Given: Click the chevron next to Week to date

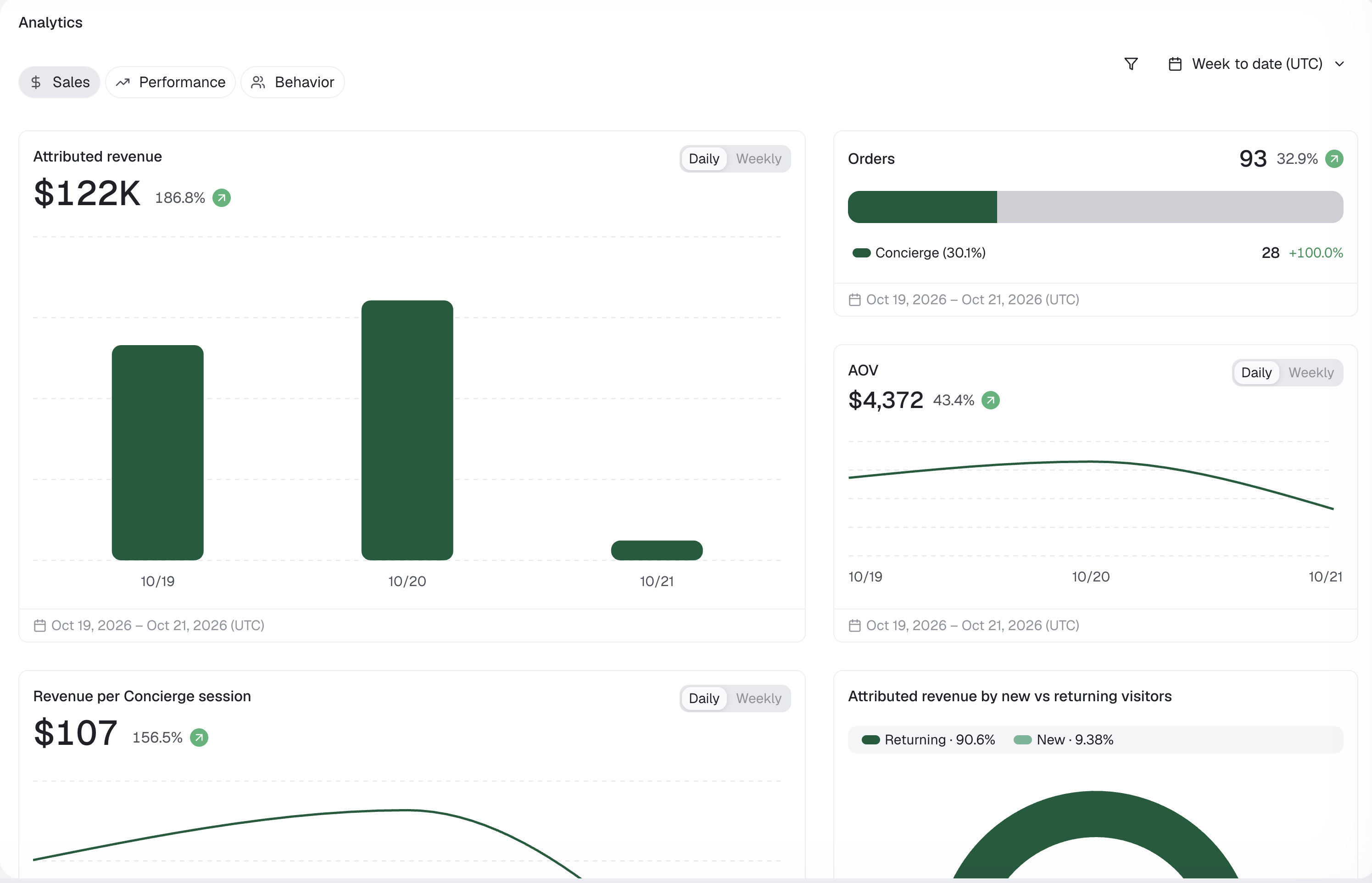Looking at the screenshot, I should click(1339, 64).
